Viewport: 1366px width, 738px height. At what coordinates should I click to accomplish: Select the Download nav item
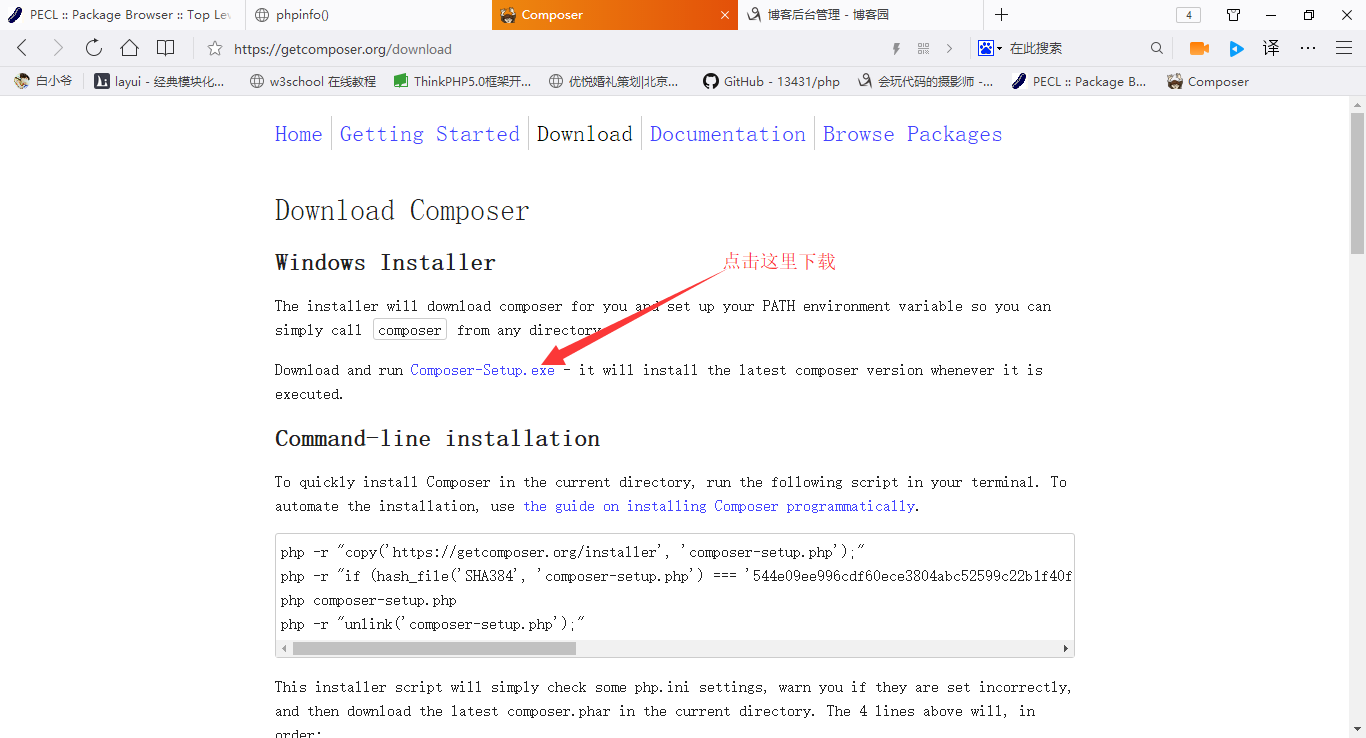[x=585, y=134]
